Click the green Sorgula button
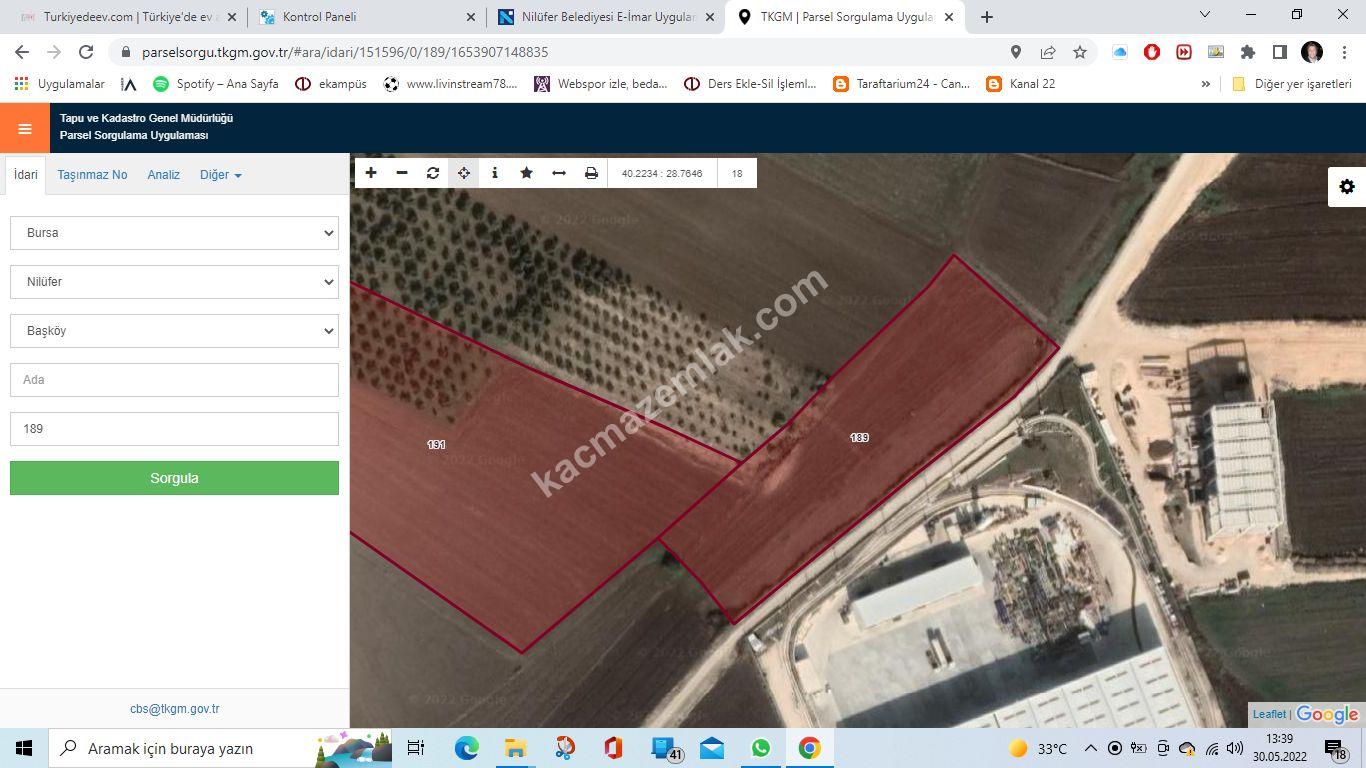Screen dimensions: 1366x768 [174, 478]
